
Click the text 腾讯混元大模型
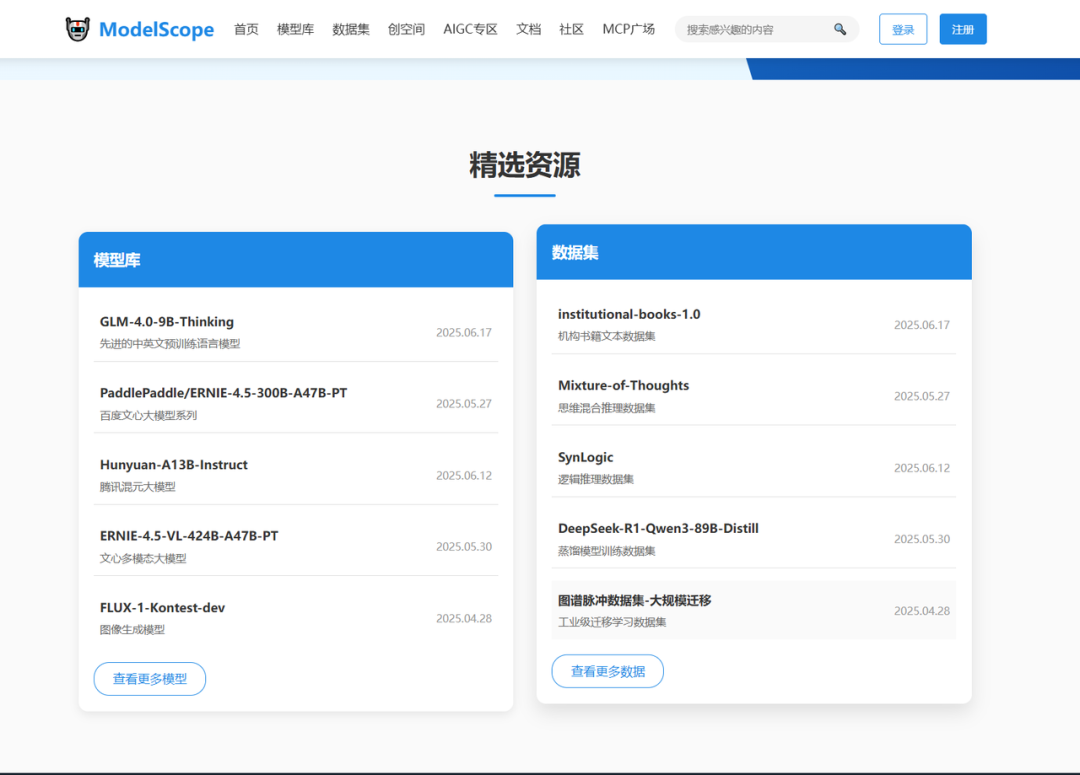[137, 487]
